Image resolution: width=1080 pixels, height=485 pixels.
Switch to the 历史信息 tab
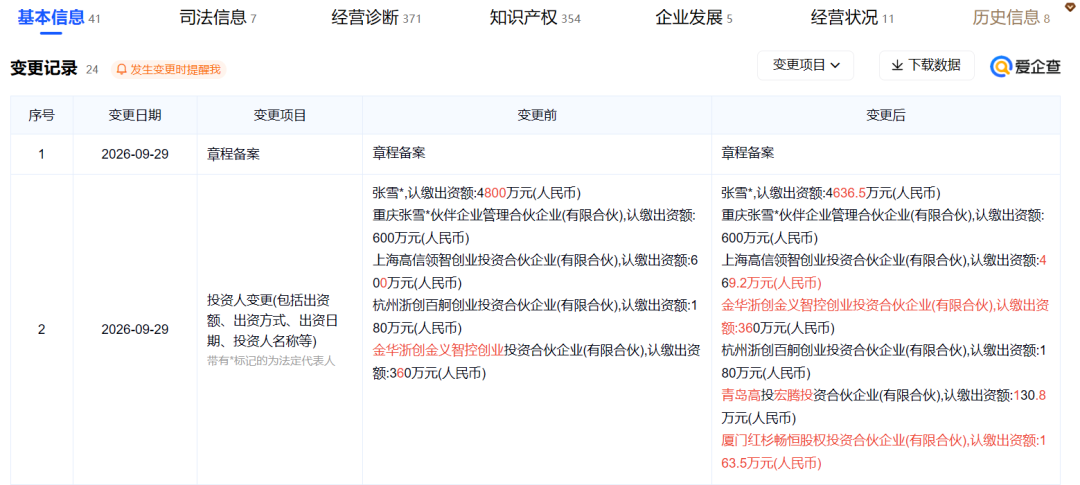[x=1011, y=18]
